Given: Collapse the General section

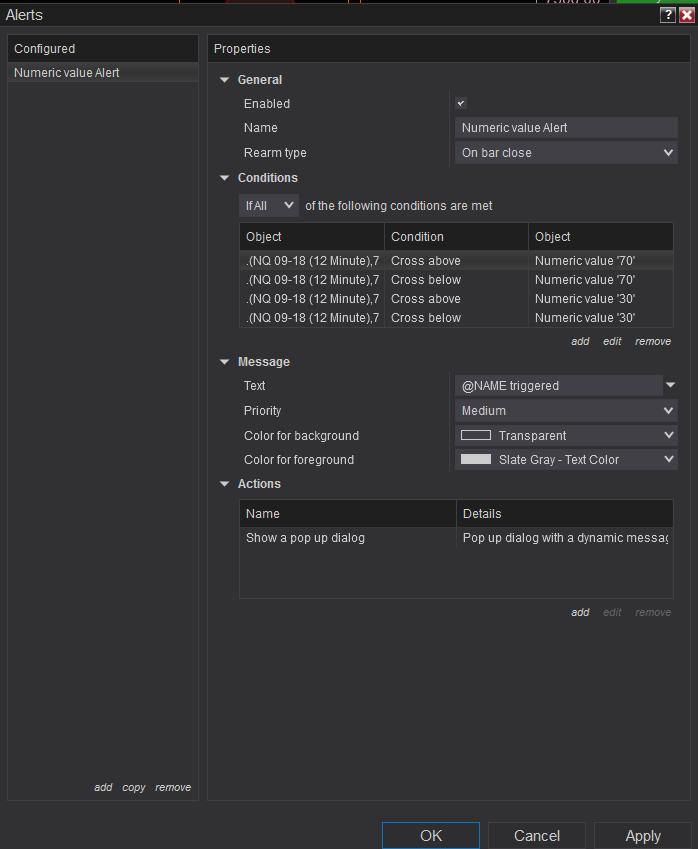Looking at the screenshot, I should [224, 80].
